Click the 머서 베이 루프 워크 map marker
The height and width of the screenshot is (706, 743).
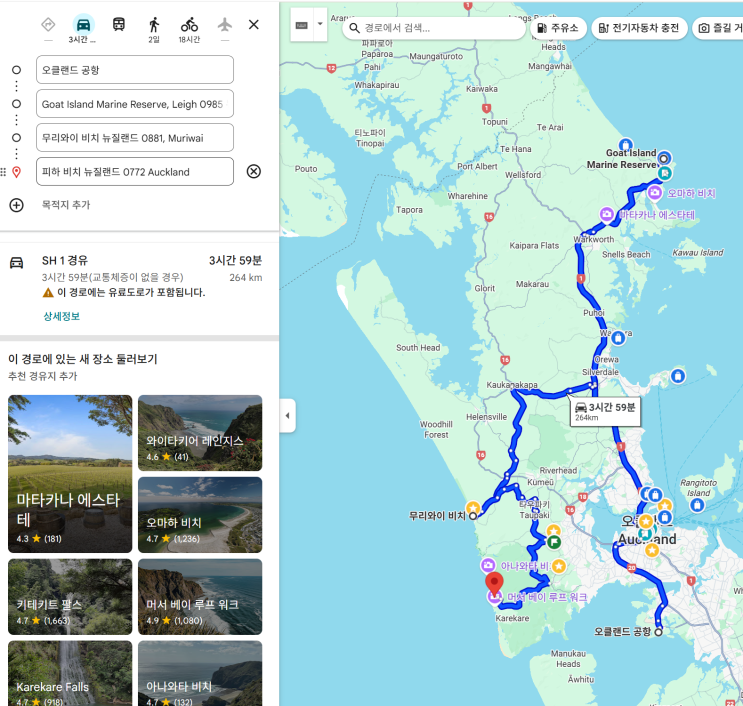pos(494,597)
